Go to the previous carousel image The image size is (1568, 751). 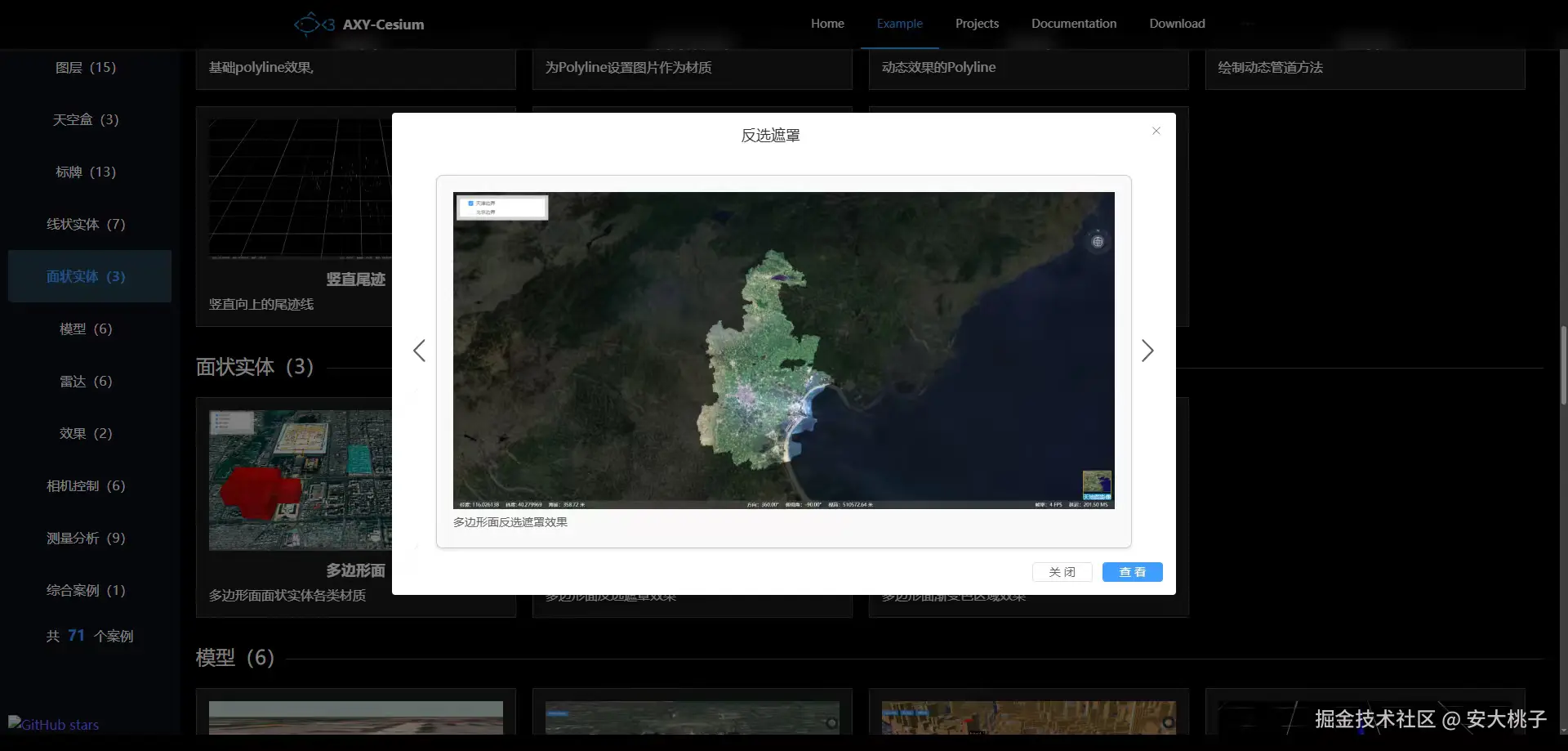point(419,351)
